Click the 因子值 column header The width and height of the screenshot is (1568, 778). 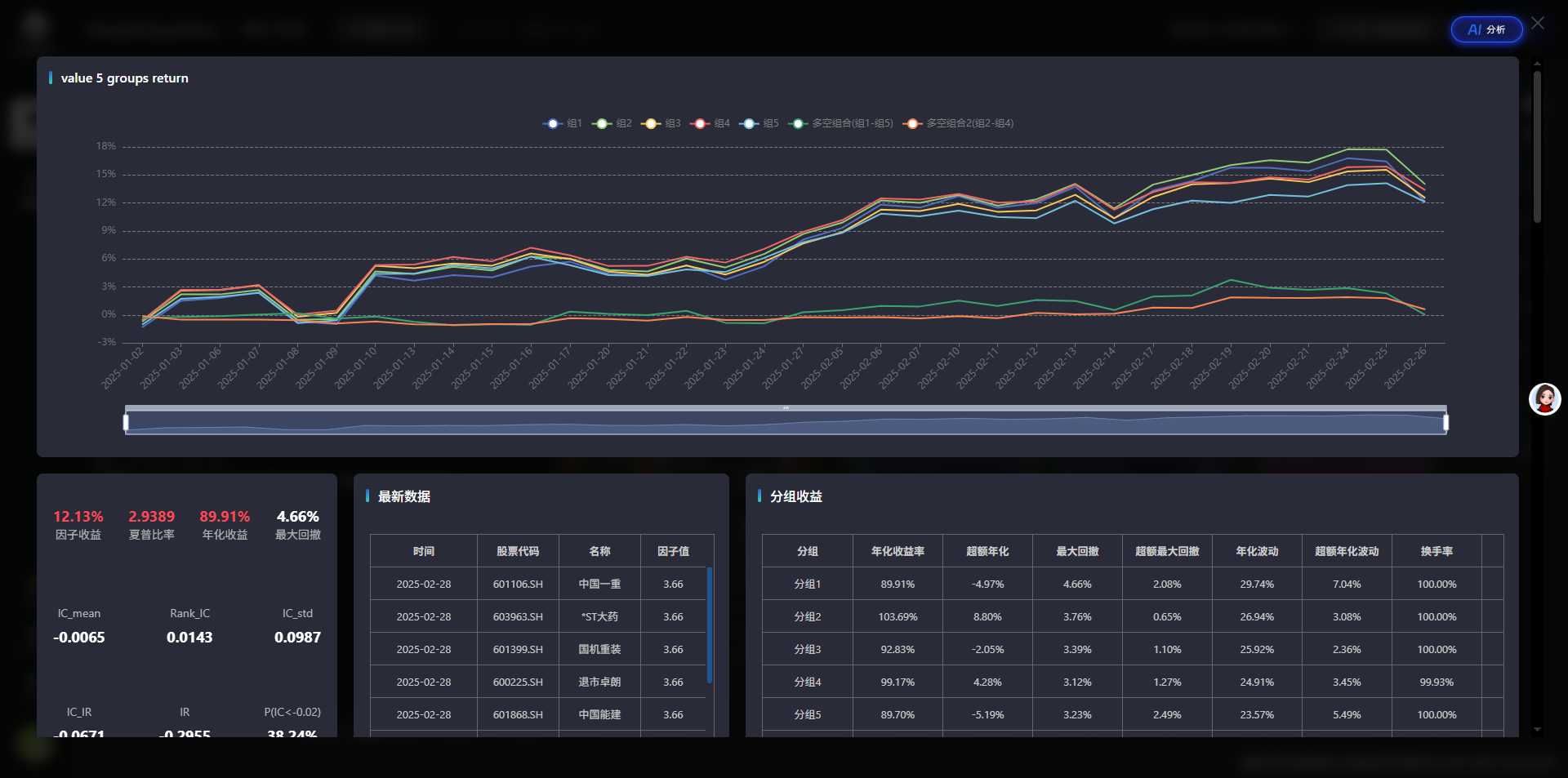click(673, 551)
